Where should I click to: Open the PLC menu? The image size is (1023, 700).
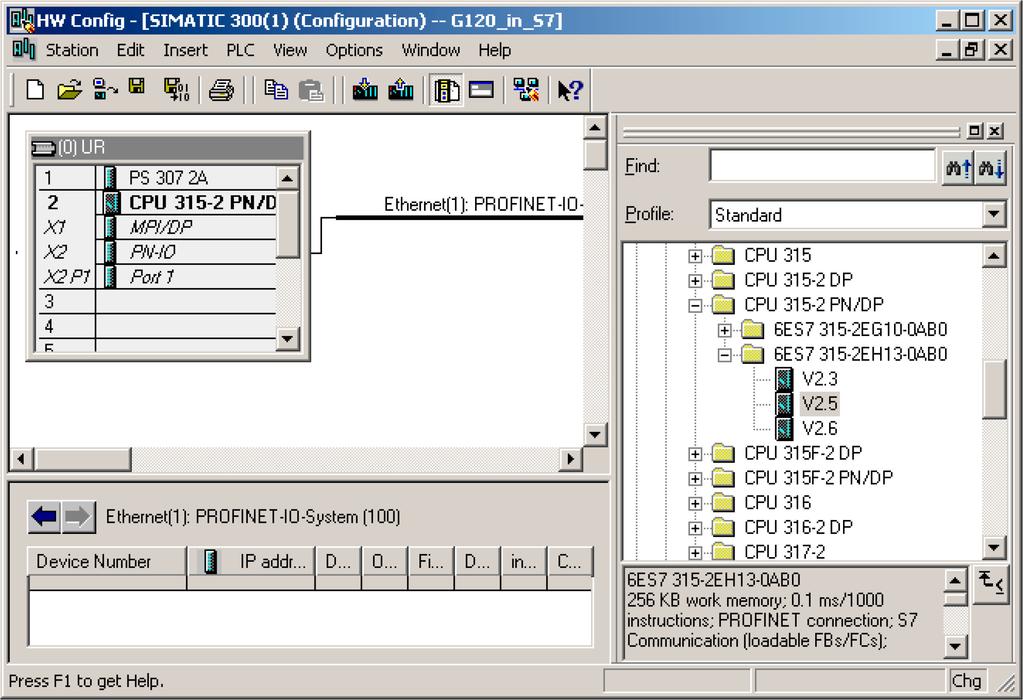(240, 50)
